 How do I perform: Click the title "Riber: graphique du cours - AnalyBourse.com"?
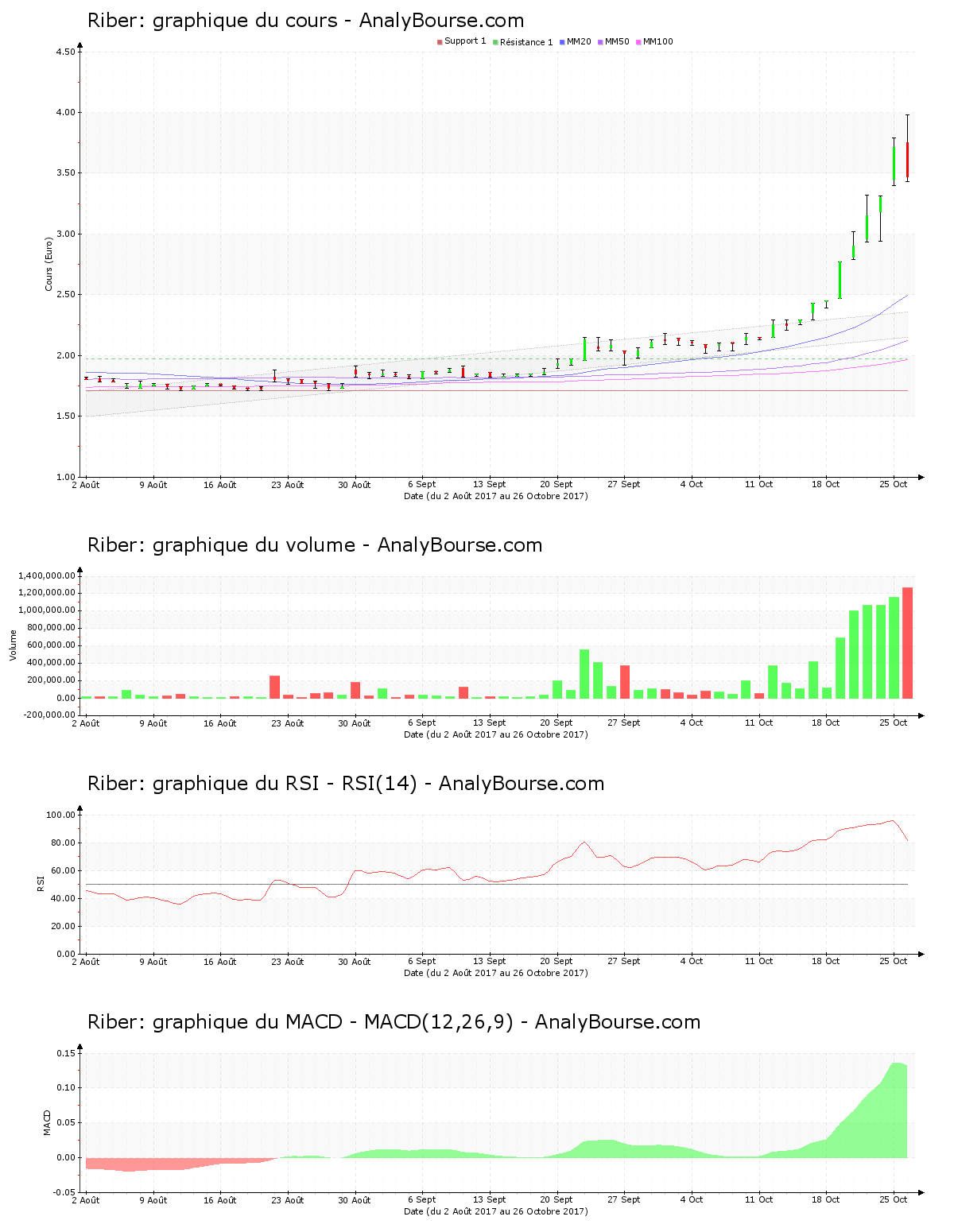305,21
